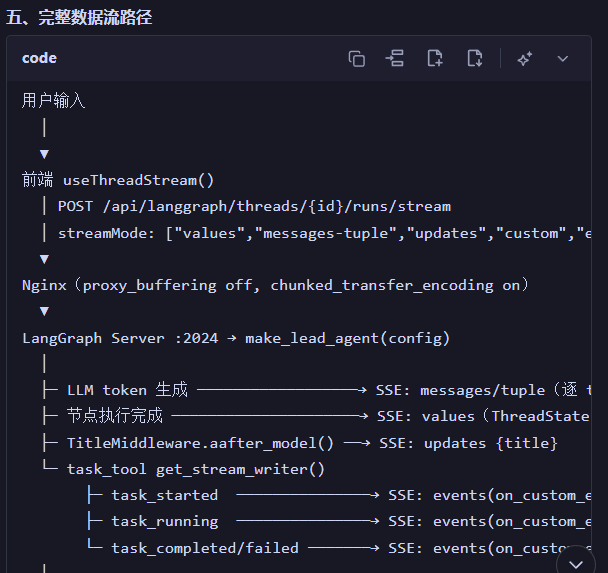This screenshot has width=608, height=573.
Task: Click 'SSE: messages/tuple' text
Action: (460, 390)
